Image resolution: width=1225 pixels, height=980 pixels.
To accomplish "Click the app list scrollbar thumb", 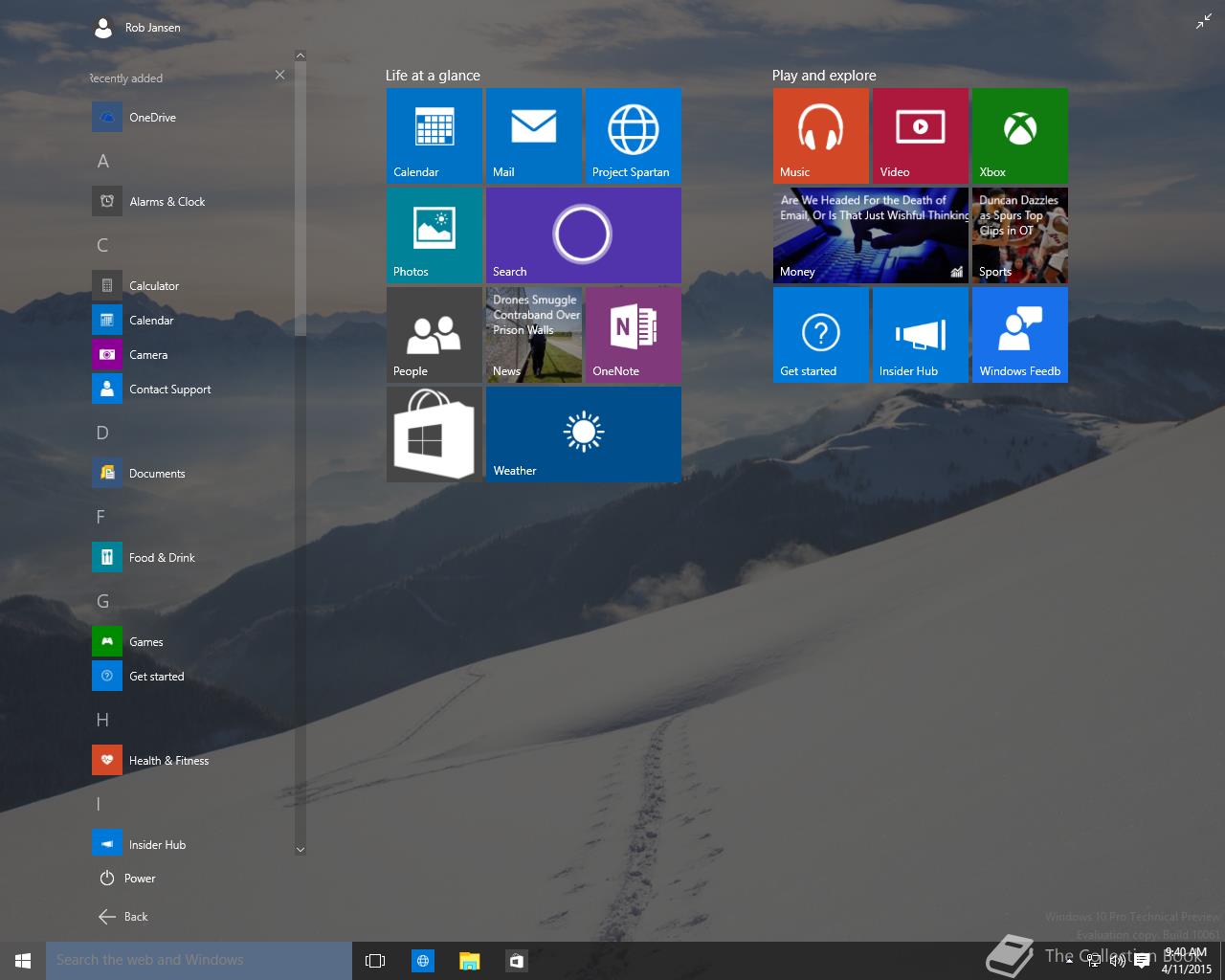I will pyautogui.click(x=300, y=199).
